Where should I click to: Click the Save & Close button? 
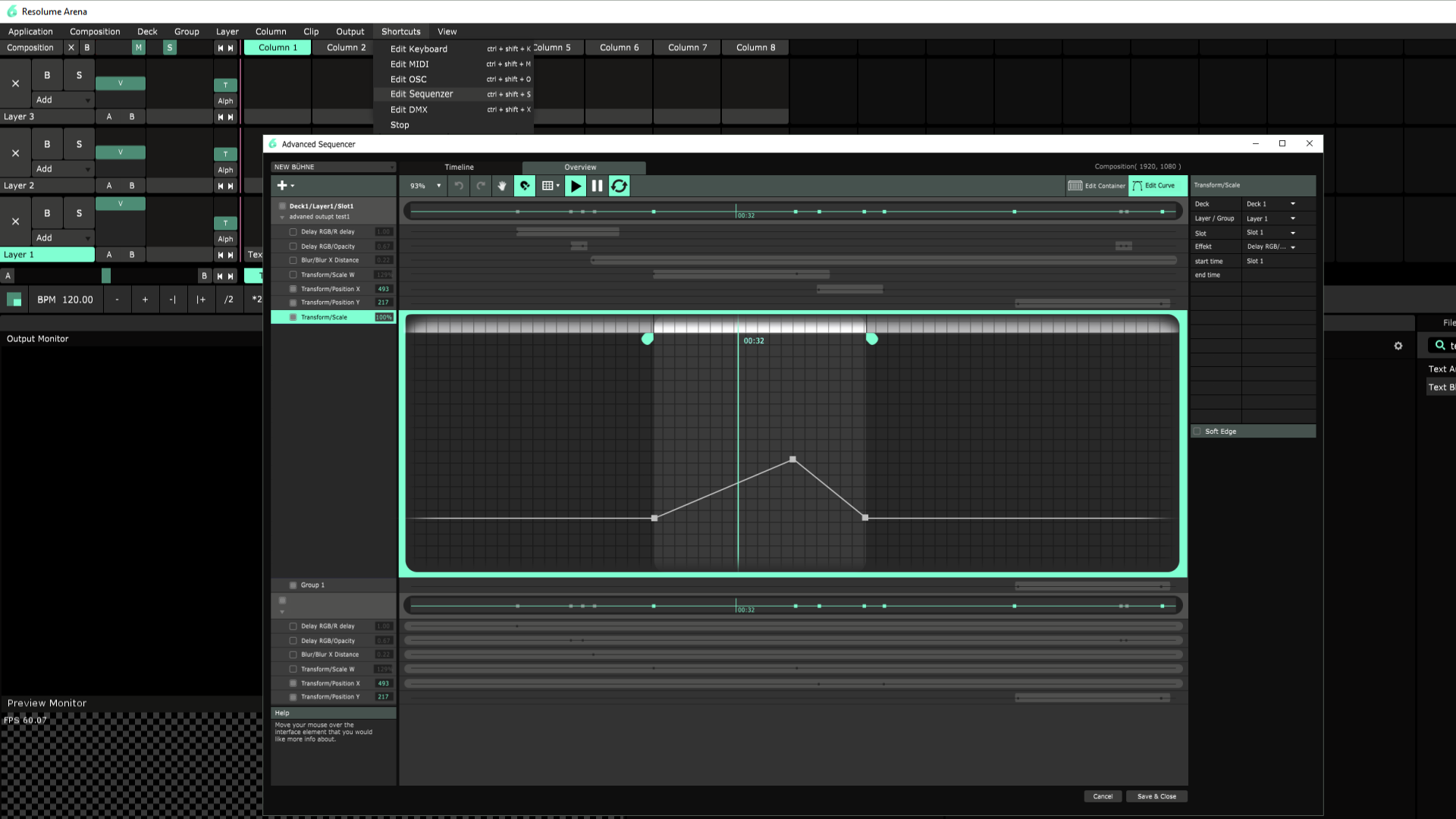click(x=1156, y=796)
